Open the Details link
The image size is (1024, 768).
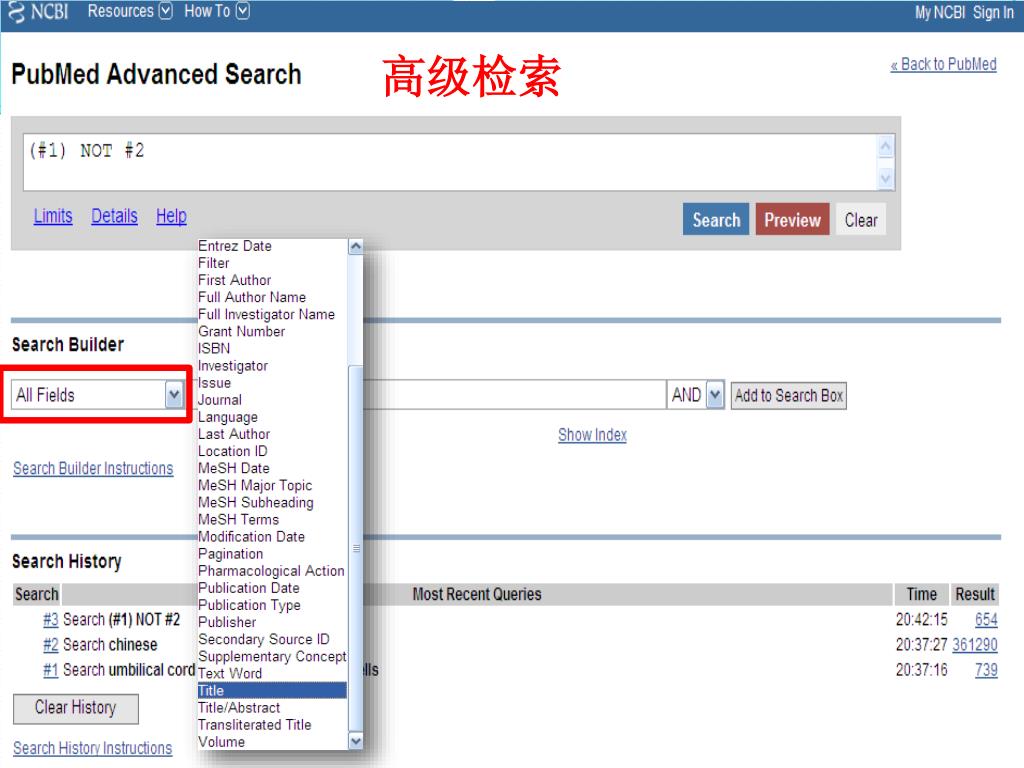coord(114,216)
